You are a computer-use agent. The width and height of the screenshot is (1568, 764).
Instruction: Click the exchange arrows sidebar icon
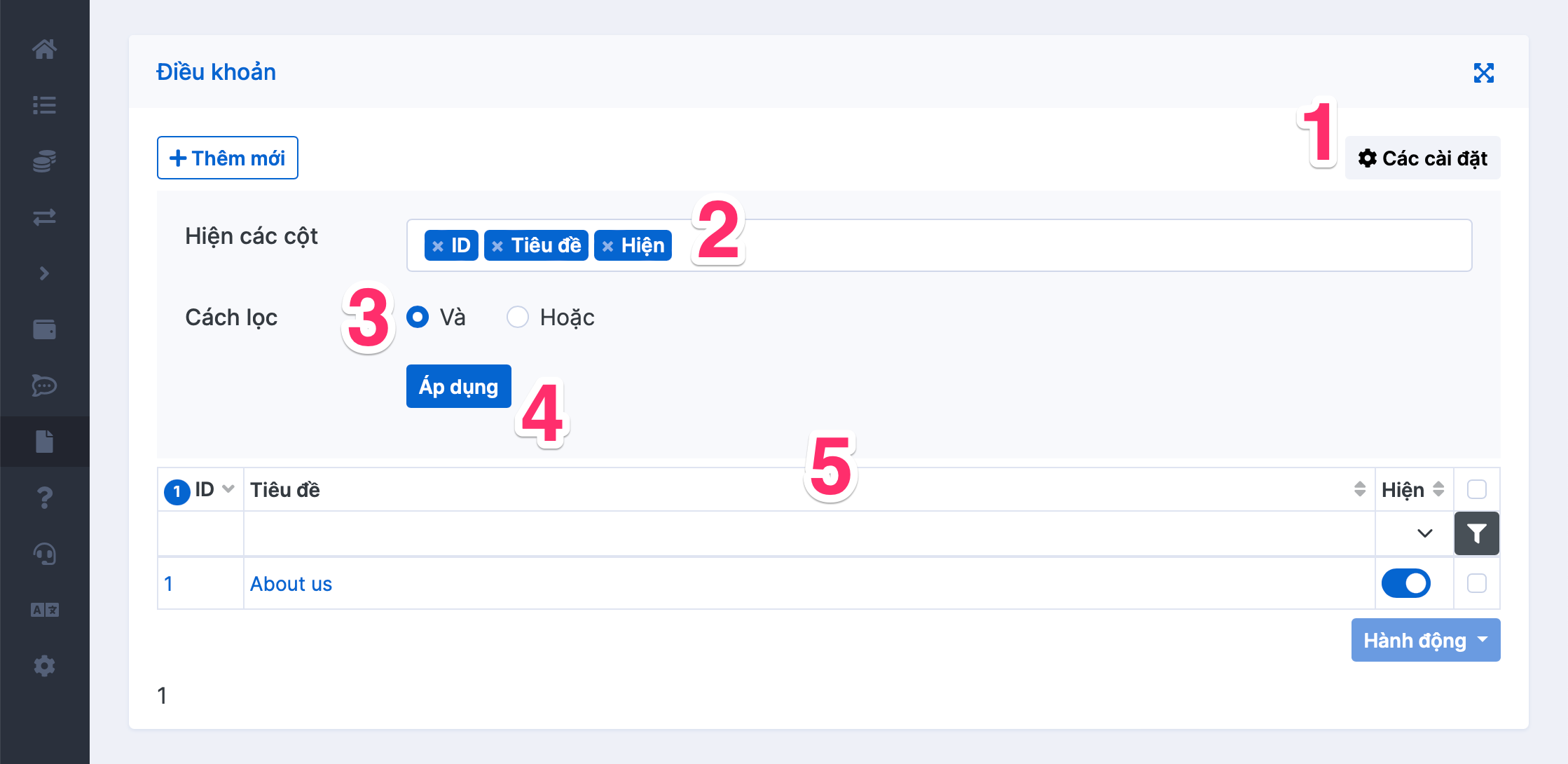coord(44,217)
